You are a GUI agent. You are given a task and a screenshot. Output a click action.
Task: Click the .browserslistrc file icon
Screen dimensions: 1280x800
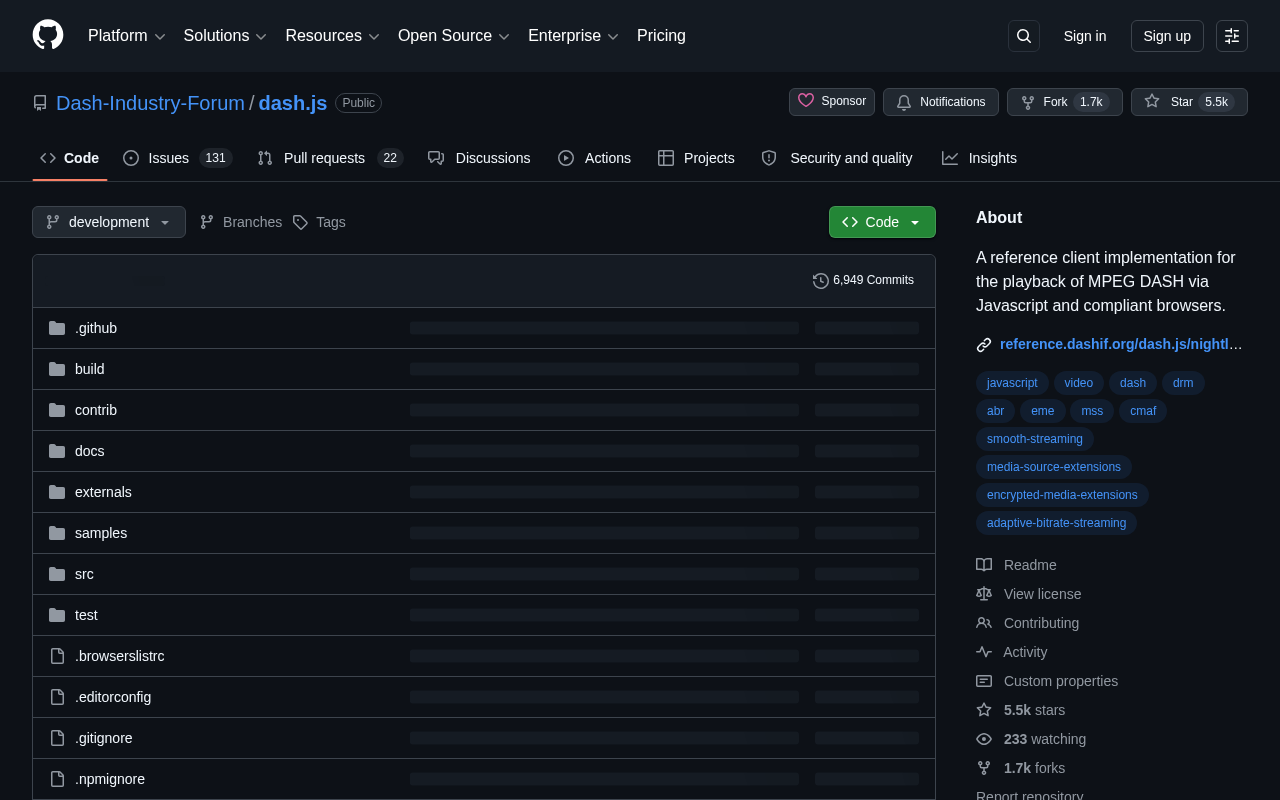click(x=57, y=656)
